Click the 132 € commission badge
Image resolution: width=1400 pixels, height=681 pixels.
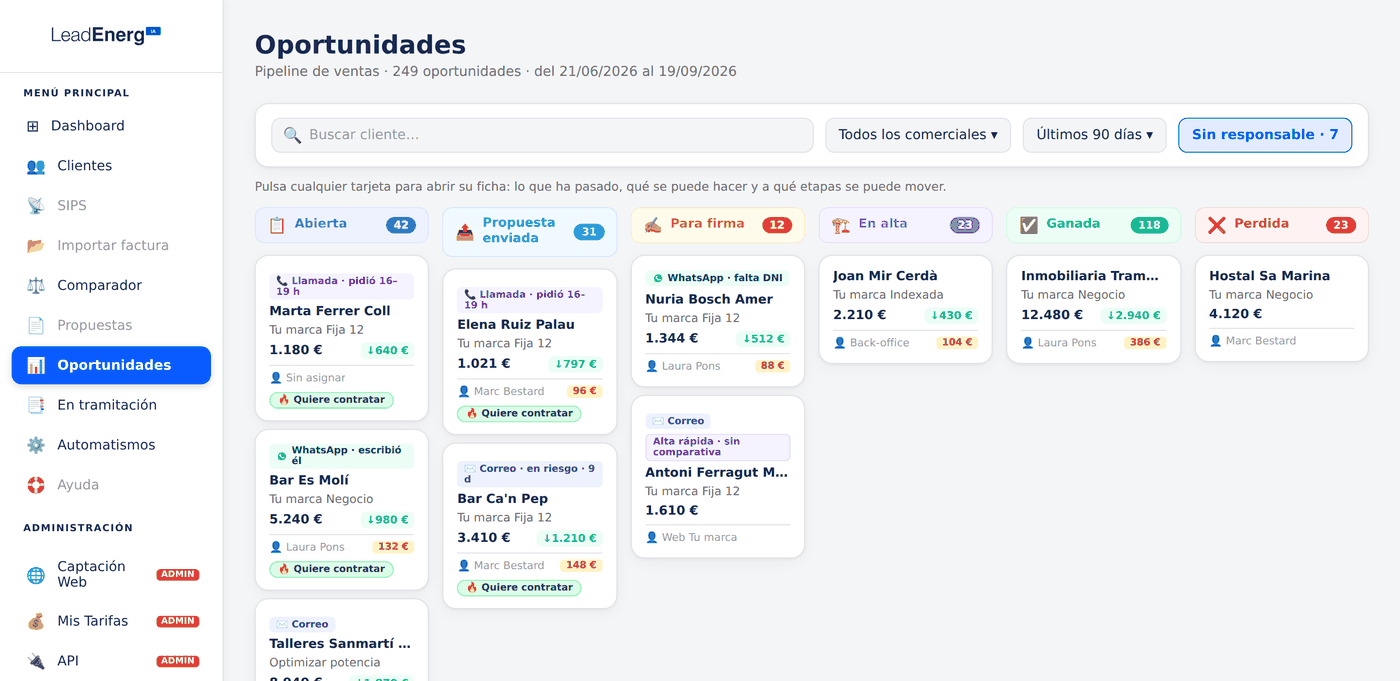point(393,547)
